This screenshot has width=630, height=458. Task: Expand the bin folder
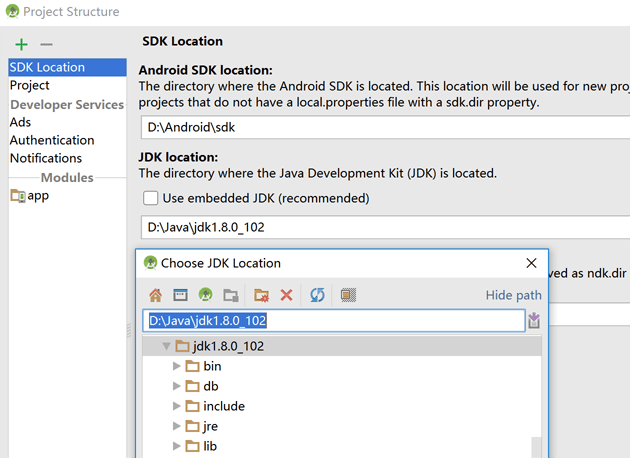coord(176,366)
